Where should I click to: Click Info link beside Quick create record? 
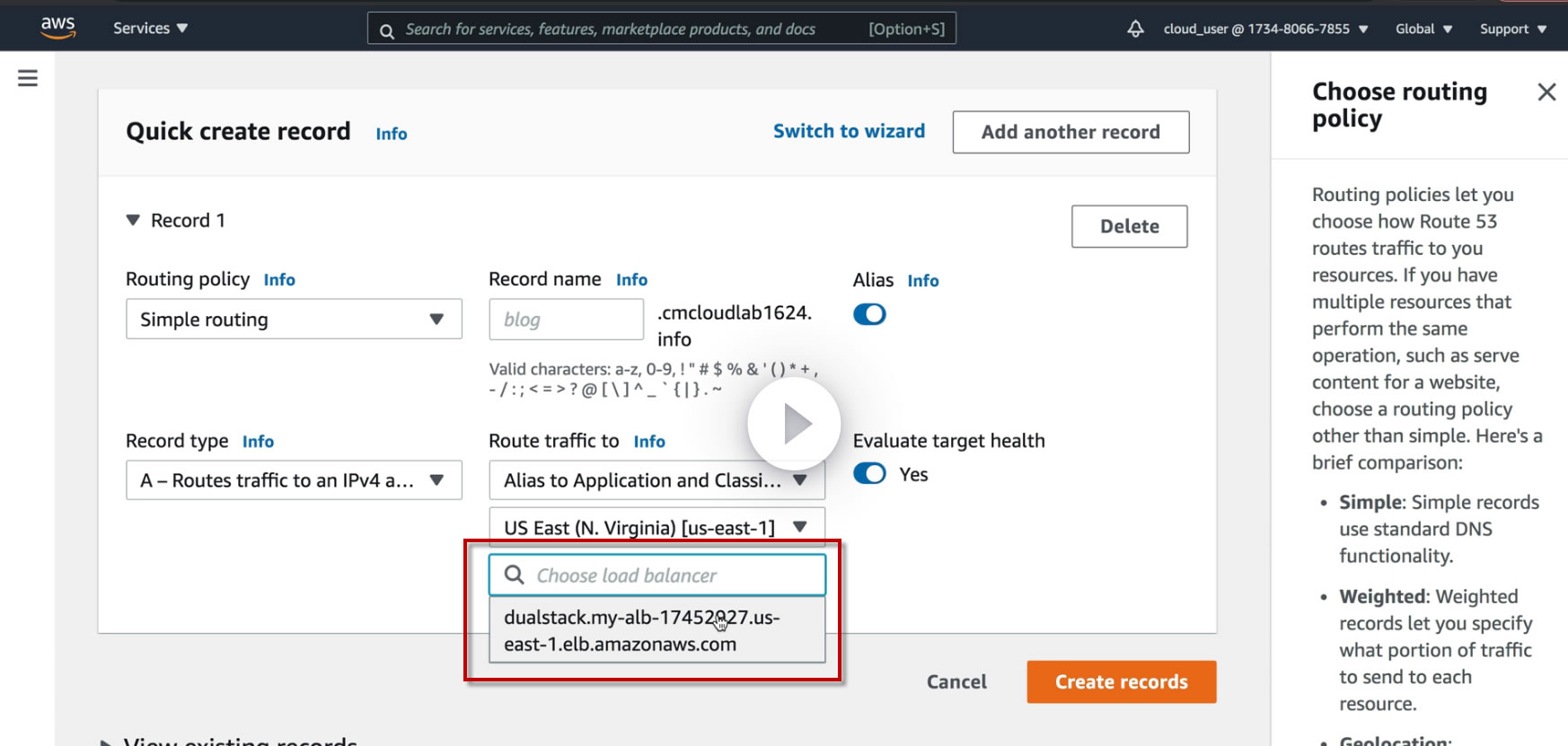[391, 134]
